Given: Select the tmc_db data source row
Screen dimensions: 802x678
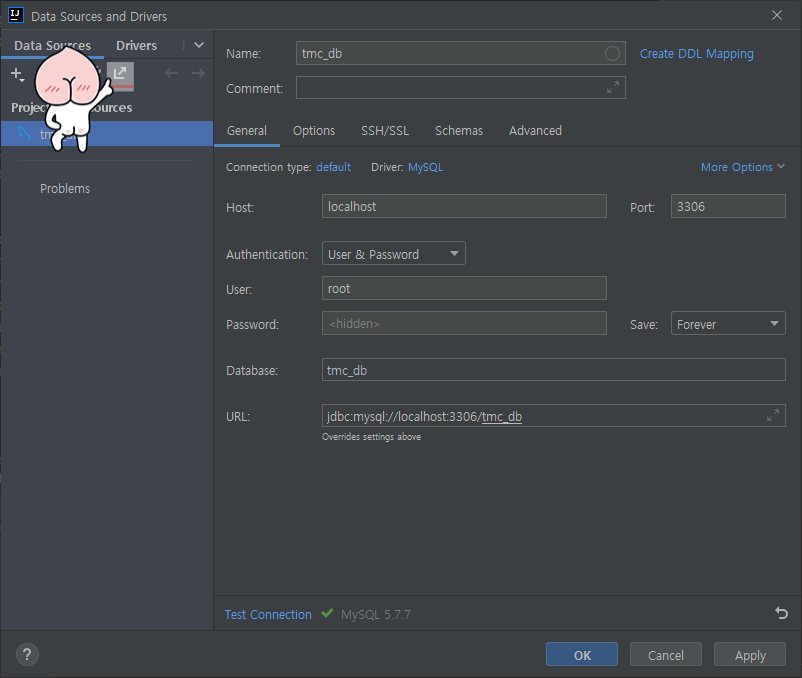Looking at the screenshot, I should click(106, 134).
